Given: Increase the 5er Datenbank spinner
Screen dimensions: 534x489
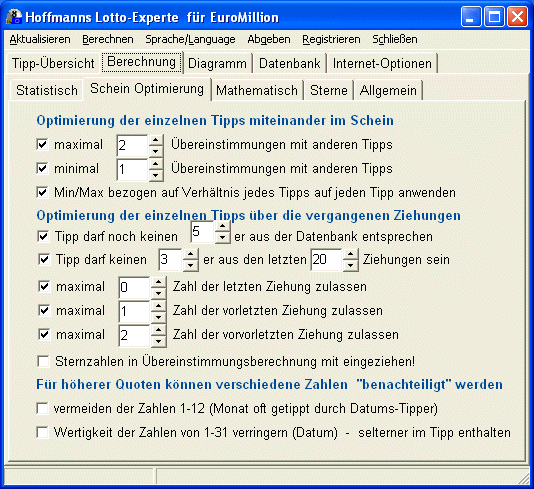Looking at the screenshot, I should 222,226.
